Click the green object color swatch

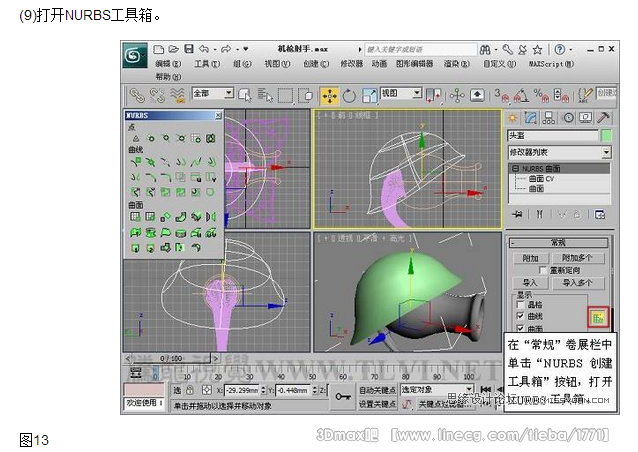[606, 135]
